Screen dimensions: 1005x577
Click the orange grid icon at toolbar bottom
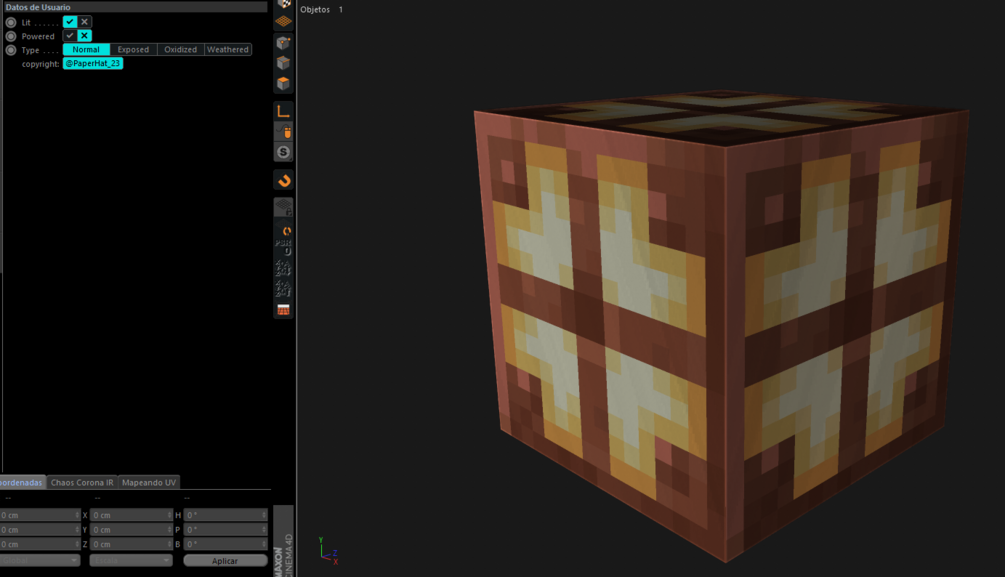[283, 310]
